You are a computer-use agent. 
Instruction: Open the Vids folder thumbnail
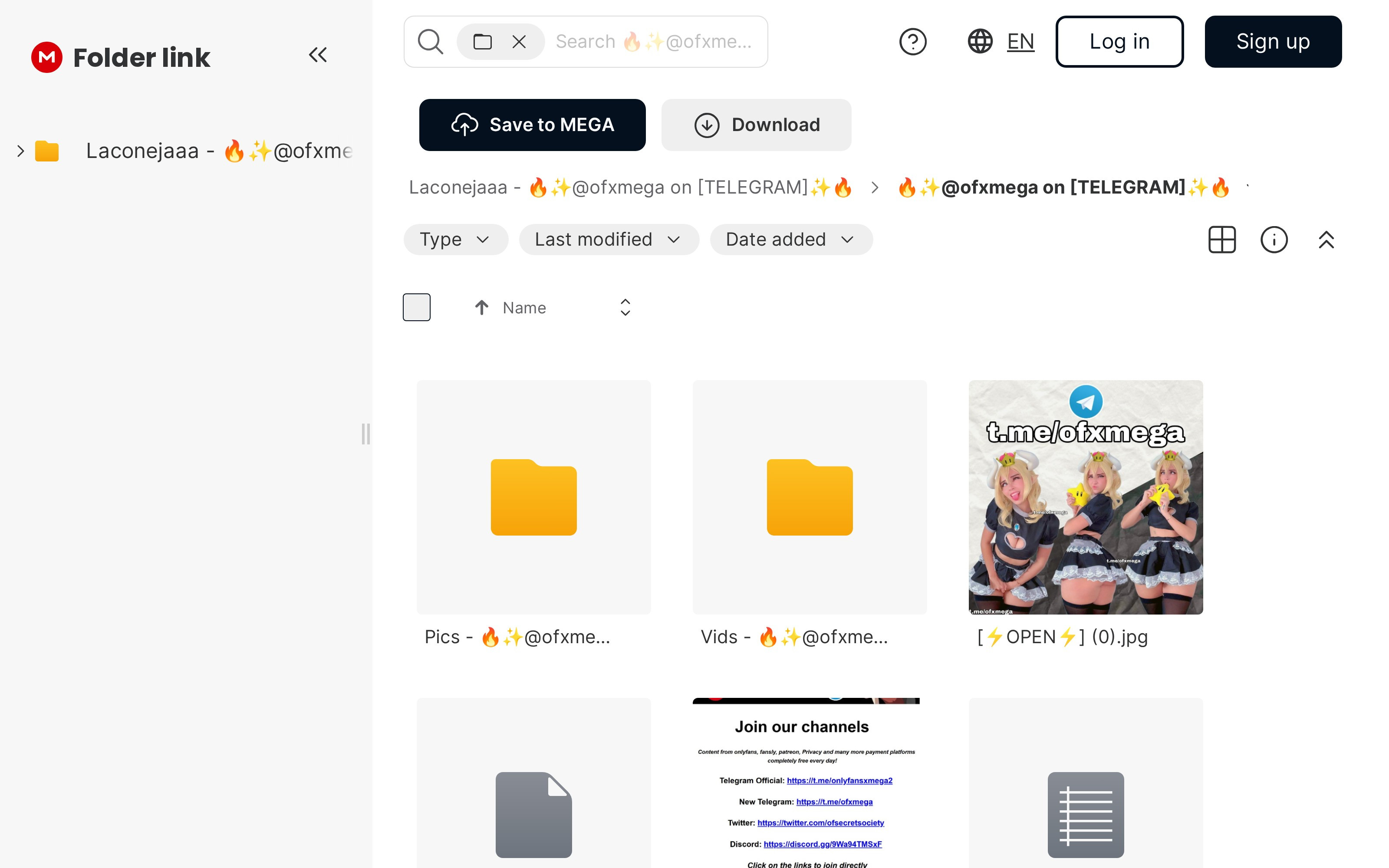[x=809, y=497]
